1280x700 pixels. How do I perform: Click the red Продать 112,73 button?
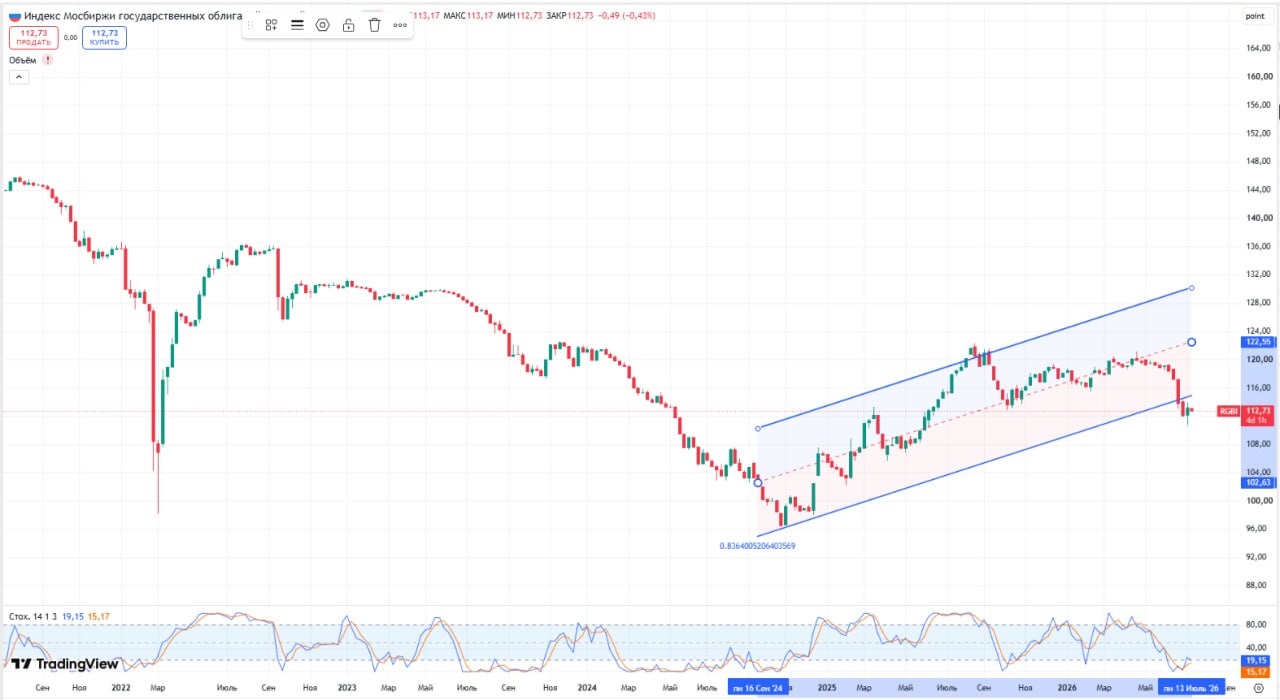pyautogui.click(x=34, y=38)
